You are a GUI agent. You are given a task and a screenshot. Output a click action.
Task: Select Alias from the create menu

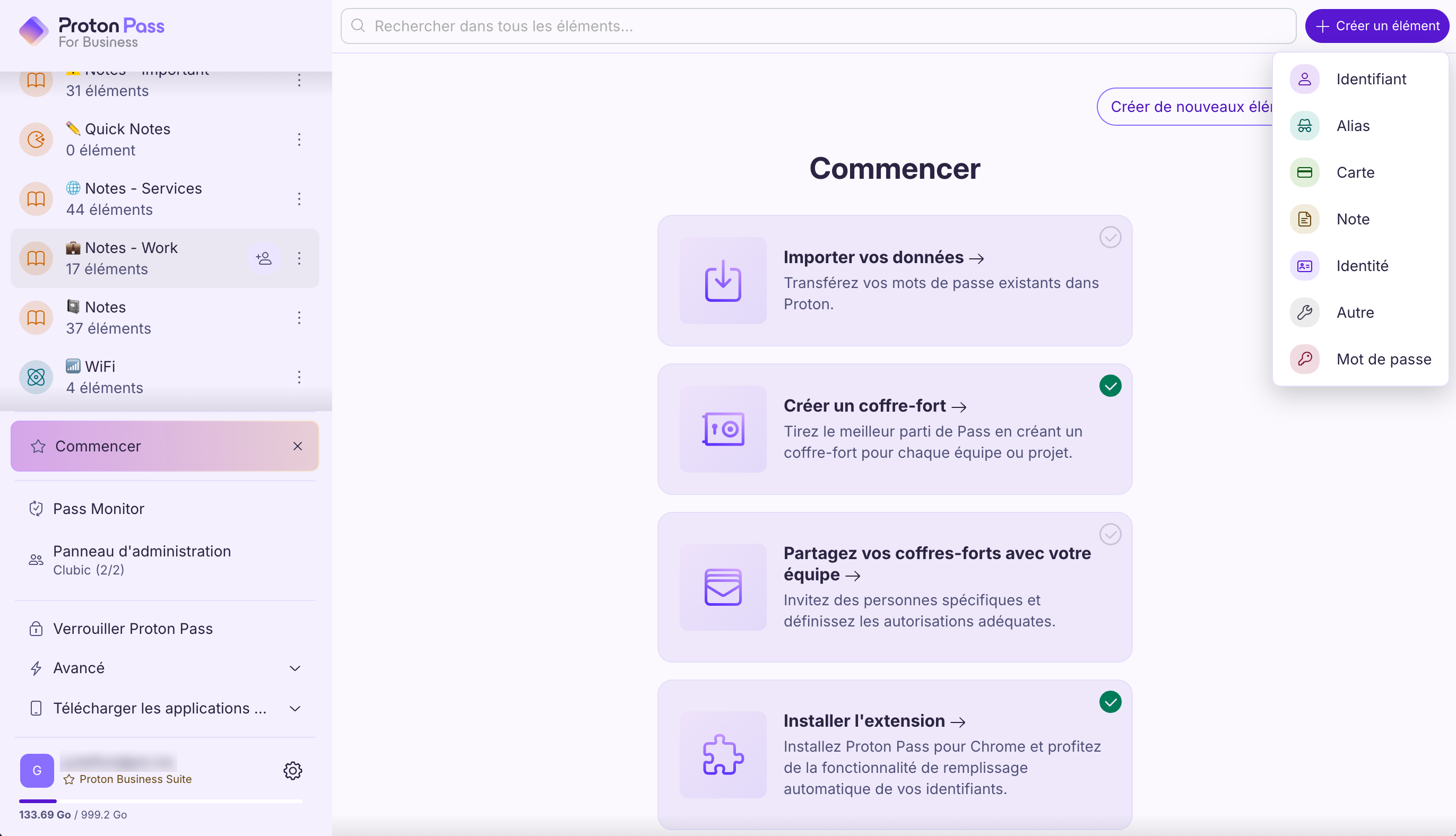[1360, 126]
